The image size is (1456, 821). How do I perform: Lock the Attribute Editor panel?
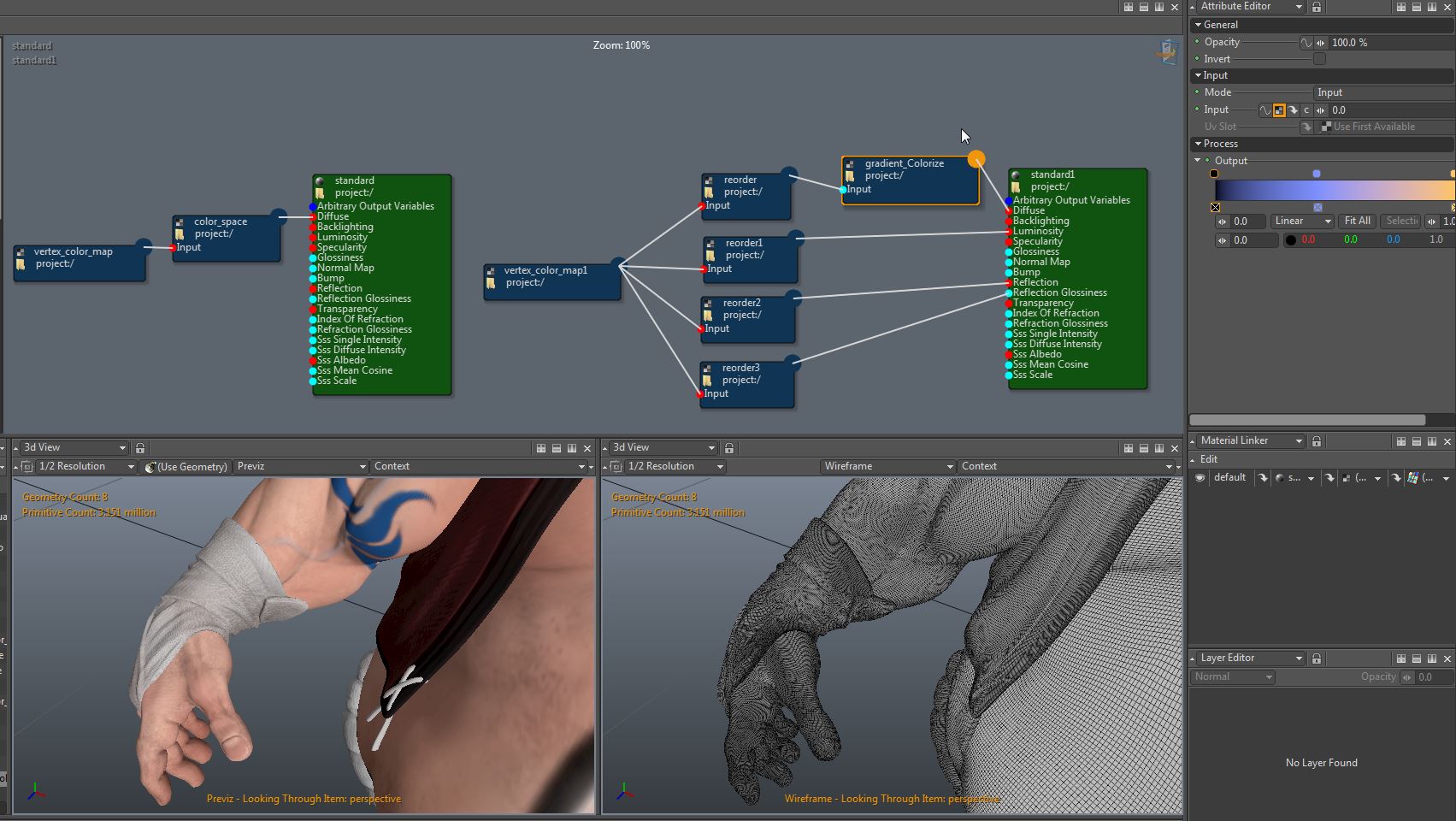(1317, 7)
